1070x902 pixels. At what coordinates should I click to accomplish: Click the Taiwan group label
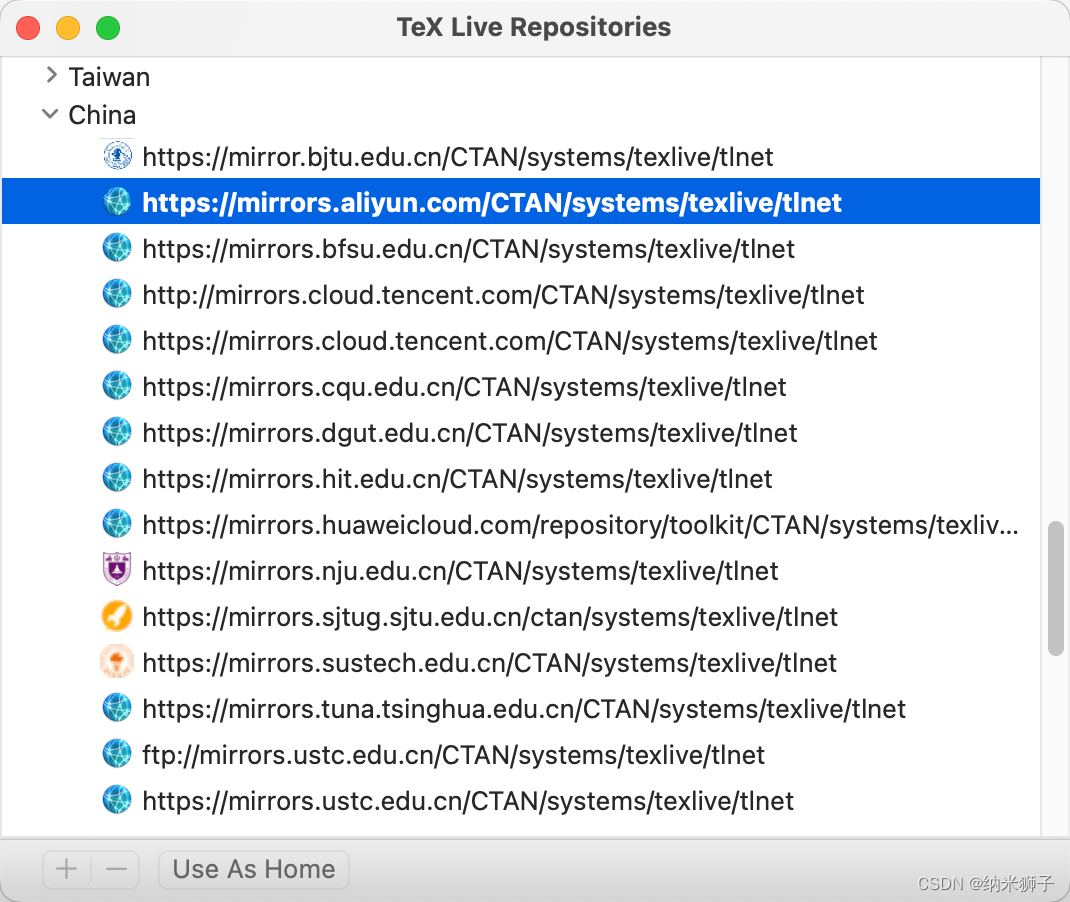(109, 77)
